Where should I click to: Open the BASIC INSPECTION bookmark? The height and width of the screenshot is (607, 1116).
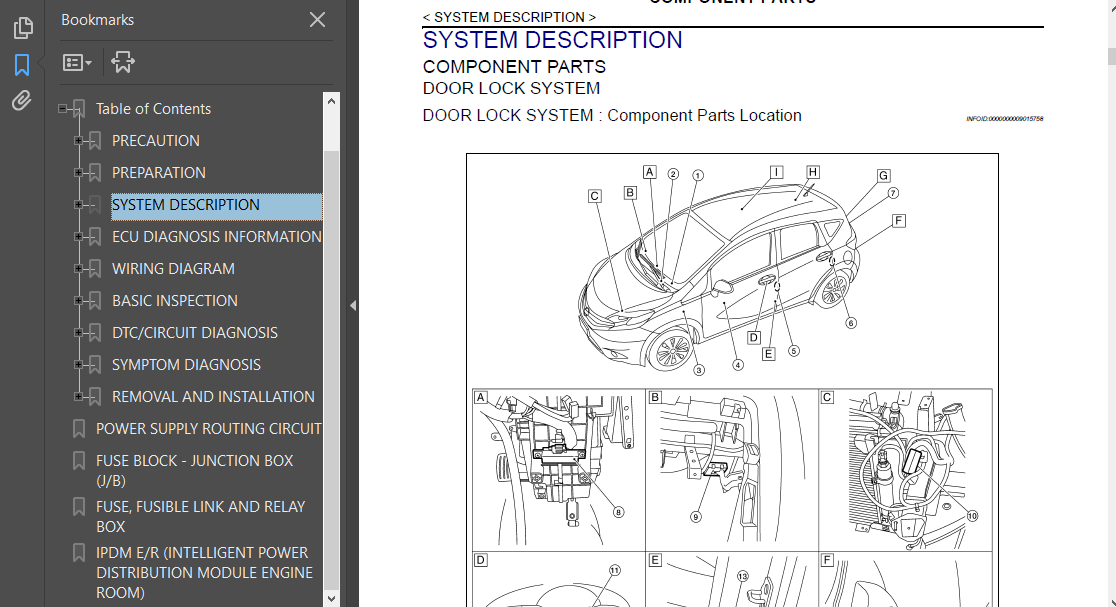pos(174,301)
